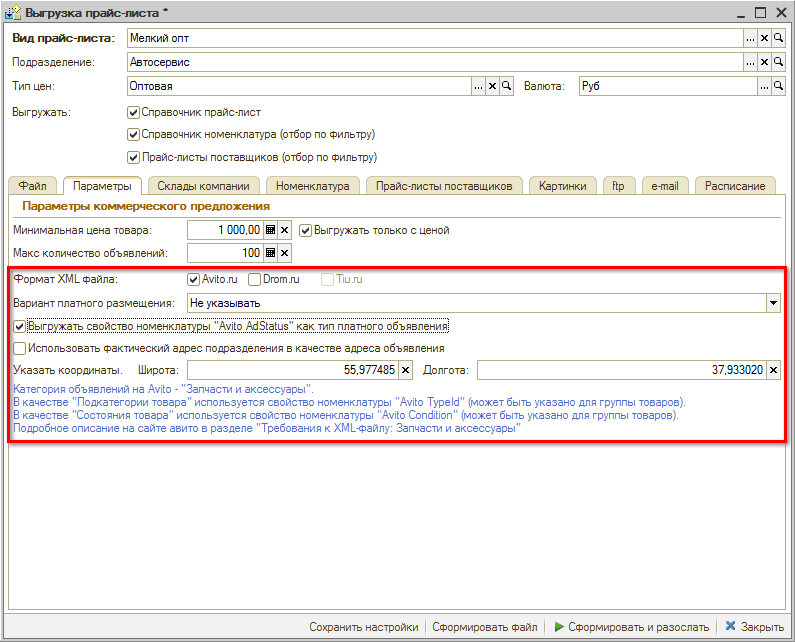Click magnifier icon next to Вид прайс-листа
Viewport: 795px width, 642px height.
tap(778, 38)
